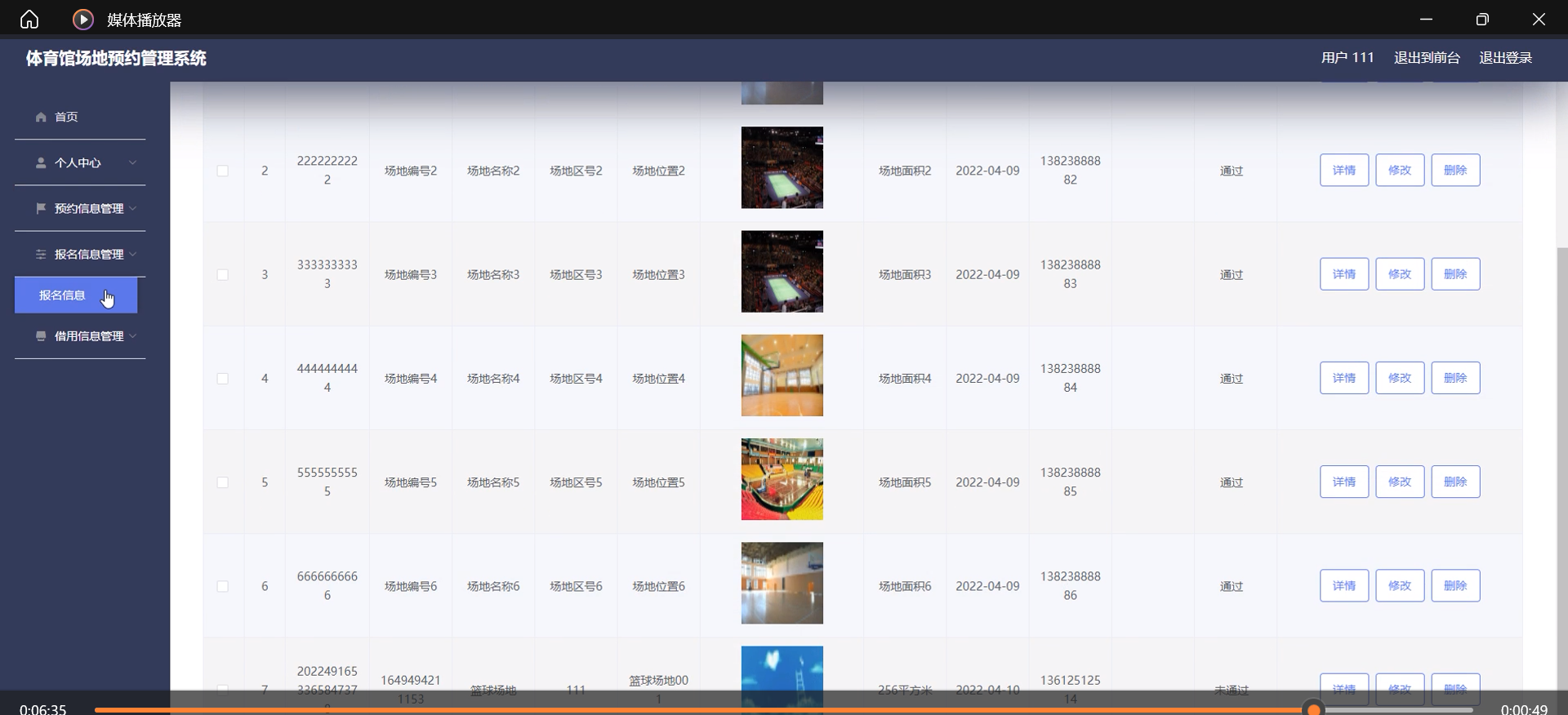
Task: Click the 体育馆场地预约管理系统 title
Action: (x=116, y=58)
